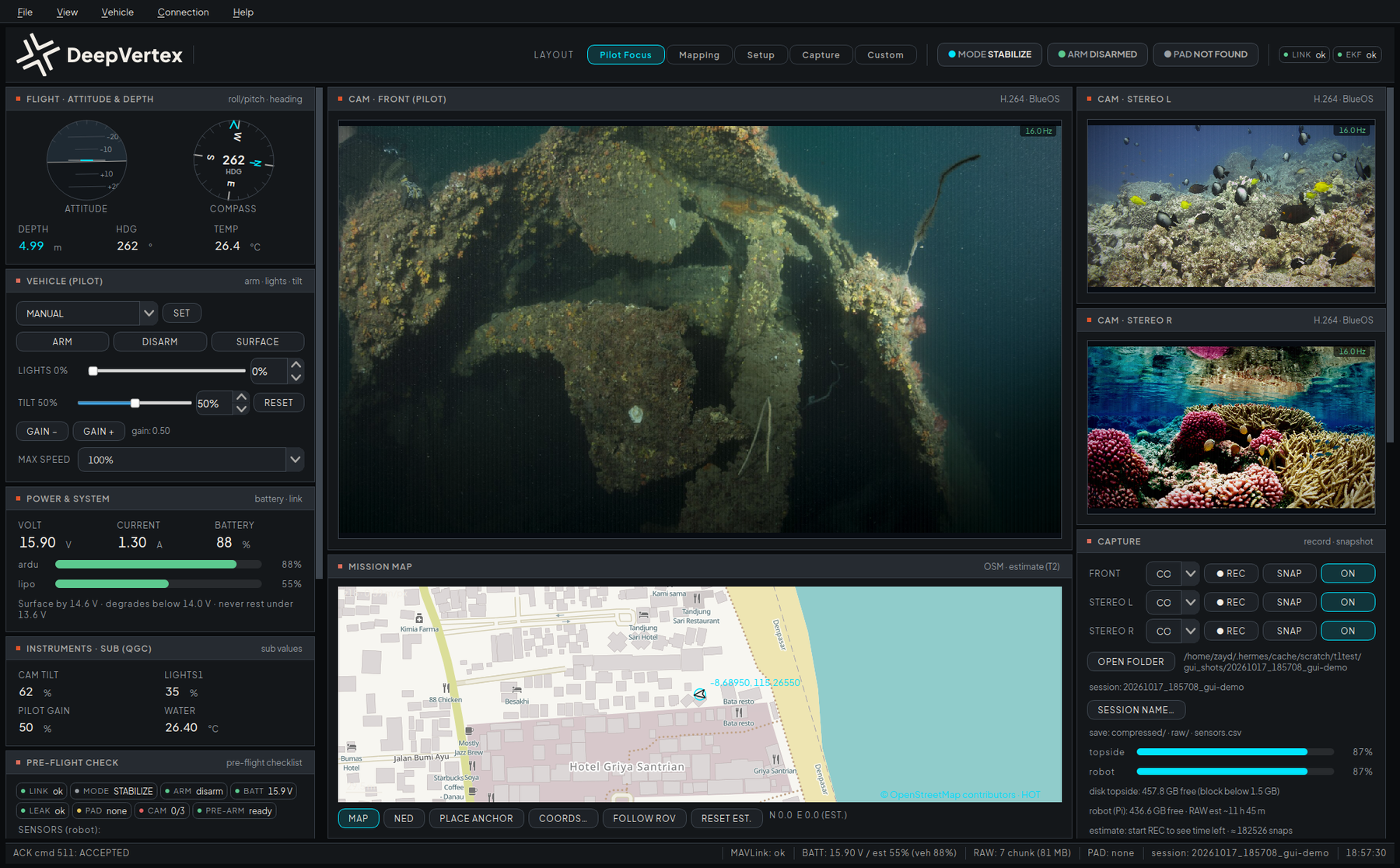The width and height of the screenshot is (1400, 868).
Task: Decrease lights value with down arrow
Action: click(x=296, y=377)
